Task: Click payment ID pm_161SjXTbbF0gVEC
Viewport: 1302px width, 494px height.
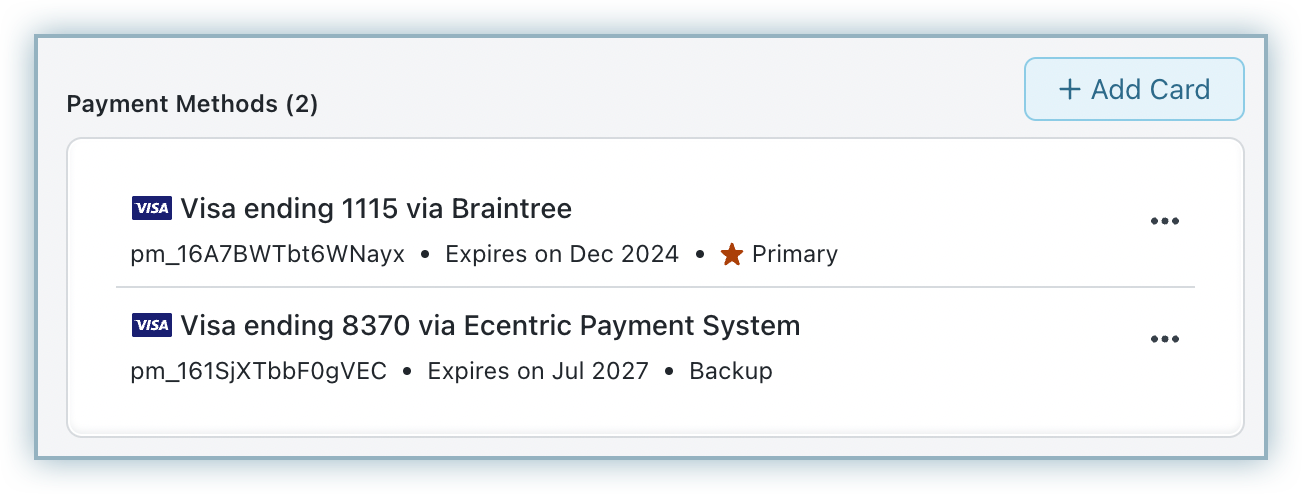Action: point(258,371)
